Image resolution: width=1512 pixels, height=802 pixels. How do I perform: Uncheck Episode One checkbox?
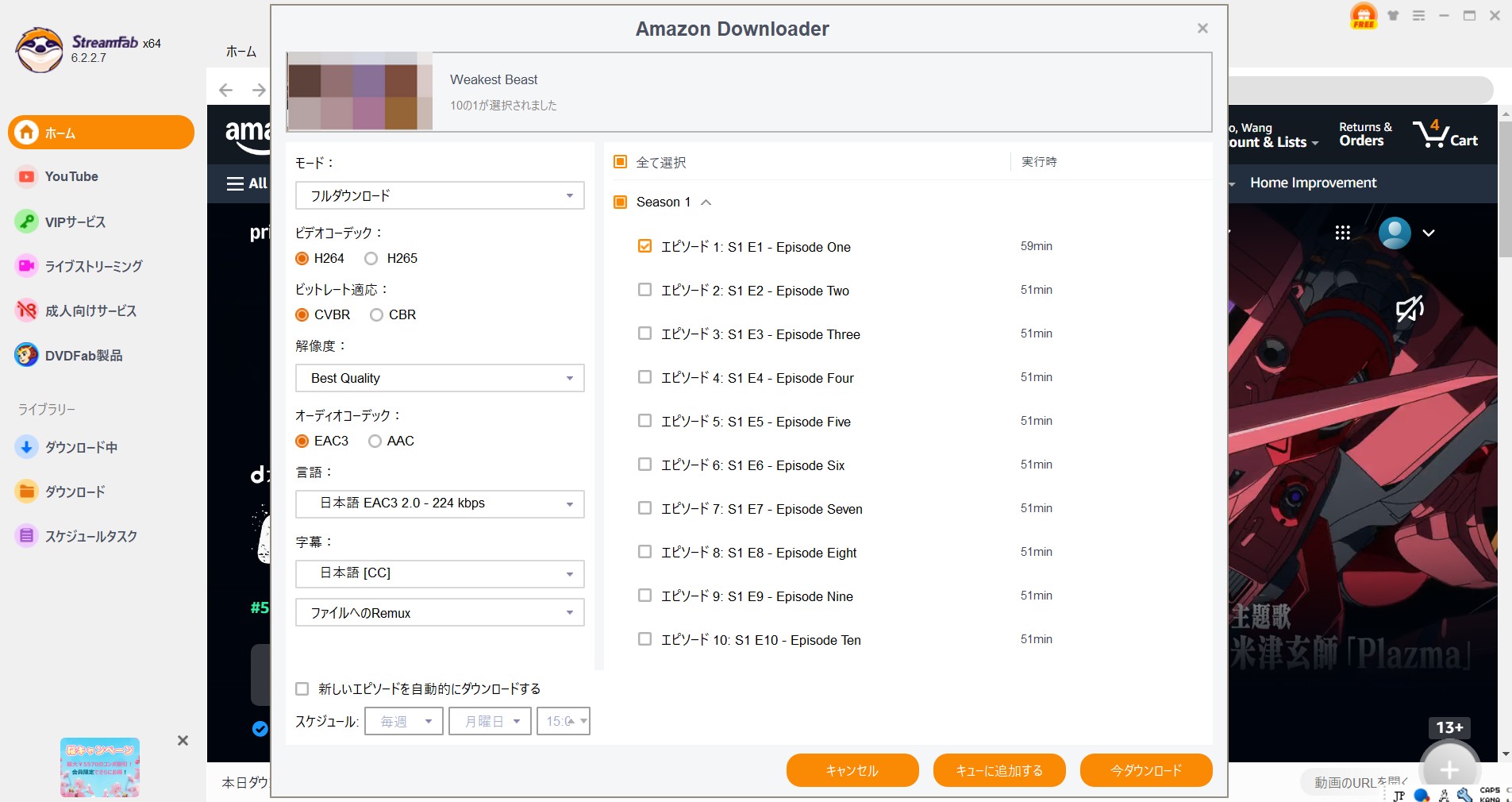(x=644, y=246)
